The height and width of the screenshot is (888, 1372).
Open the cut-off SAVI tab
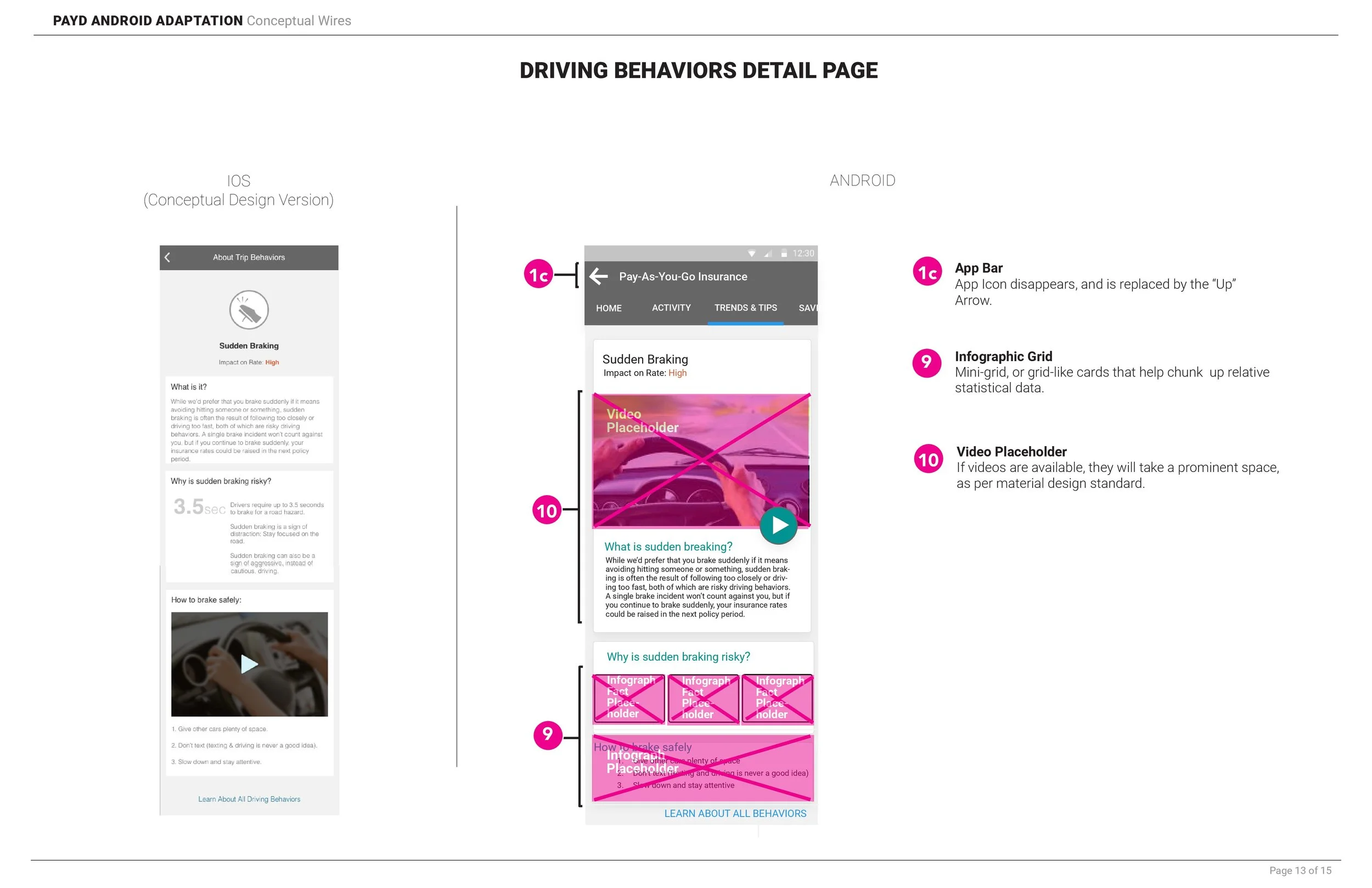(808, 308)
